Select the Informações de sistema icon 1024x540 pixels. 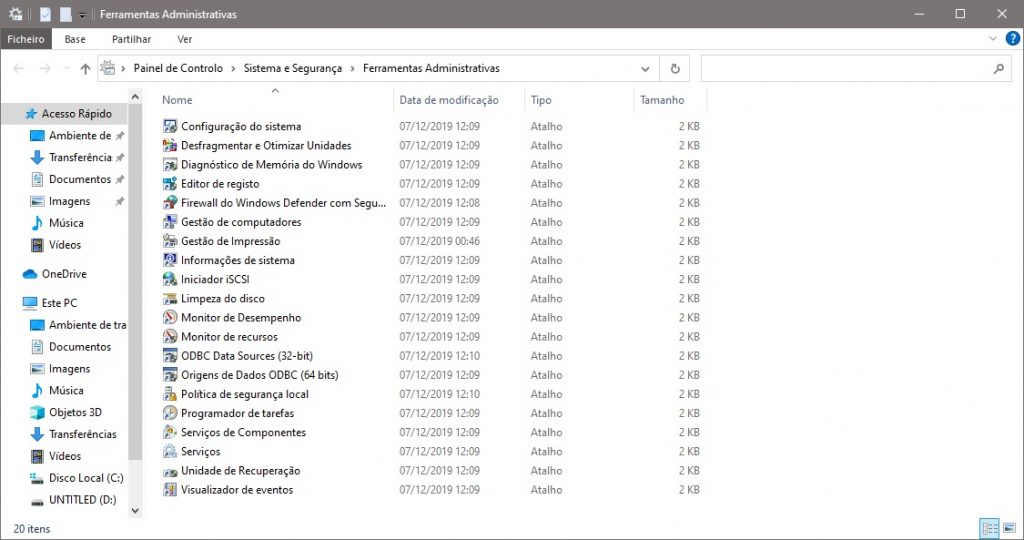pos(170,260)
